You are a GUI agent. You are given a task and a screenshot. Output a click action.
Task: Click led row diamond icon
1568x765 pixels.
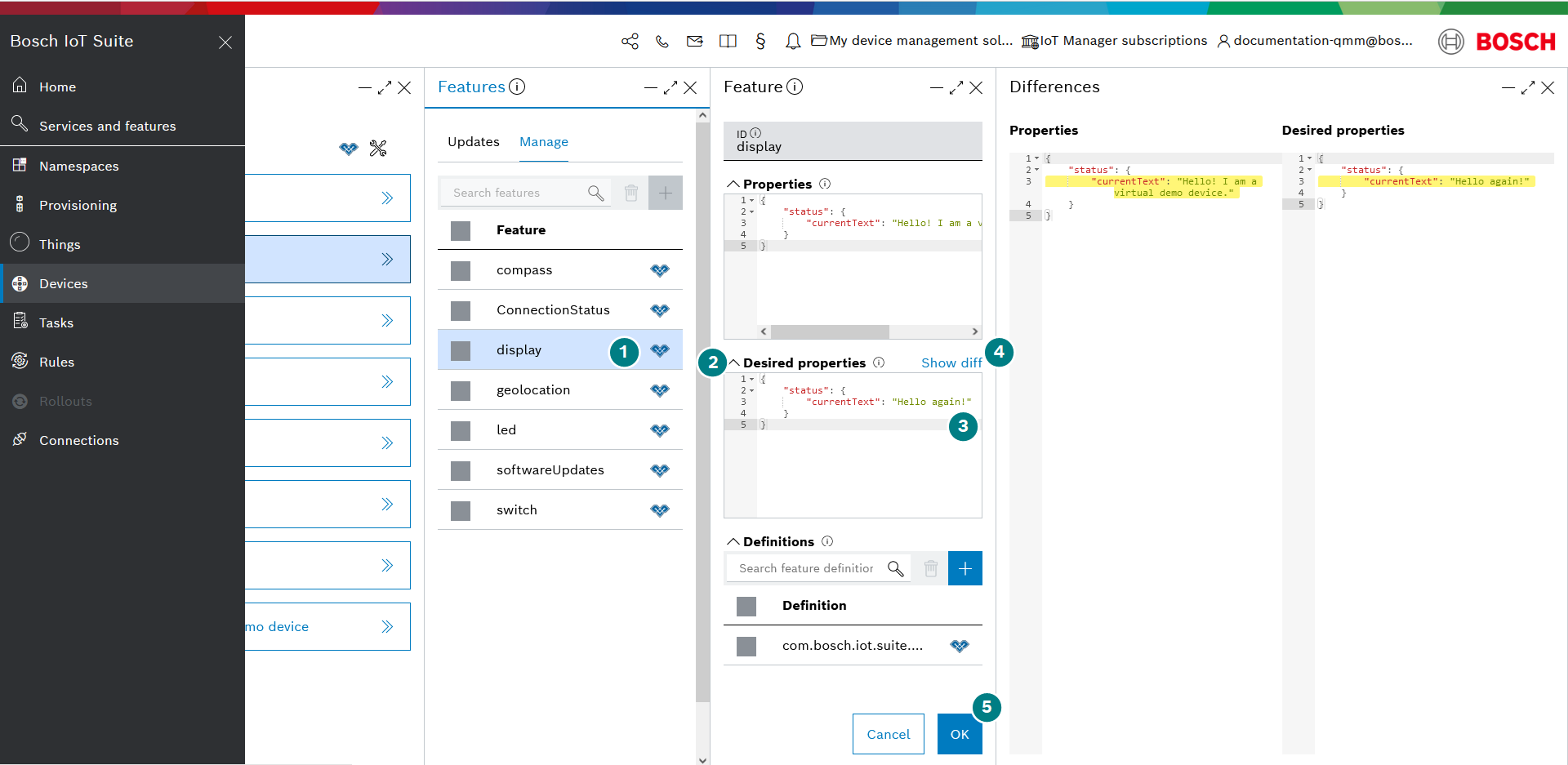point(660,430)
